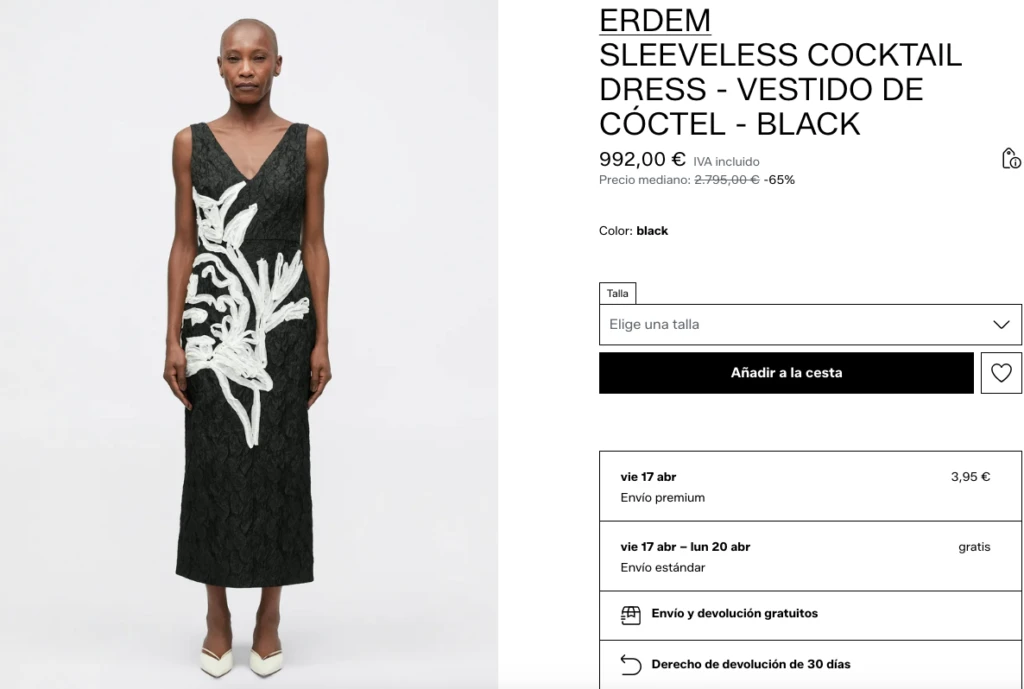Click the -65% discount label
Viewport: 1024px width, 689px height.
[779, 180]
